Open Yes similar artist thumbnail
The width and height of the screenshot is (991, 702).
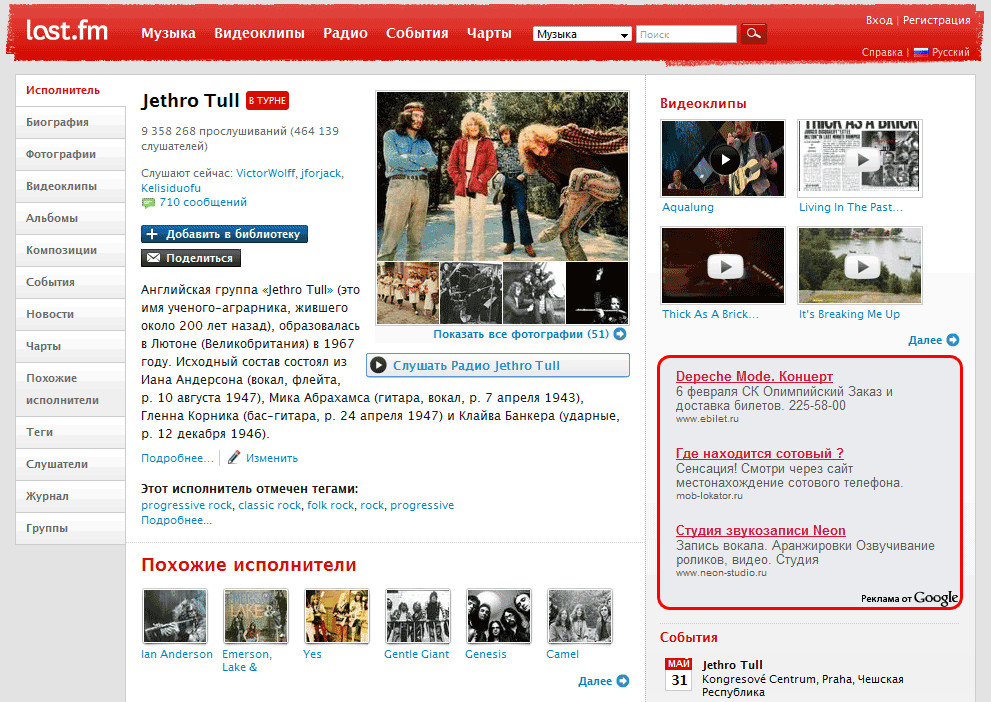pyautogui.click(x=337, y=616)
